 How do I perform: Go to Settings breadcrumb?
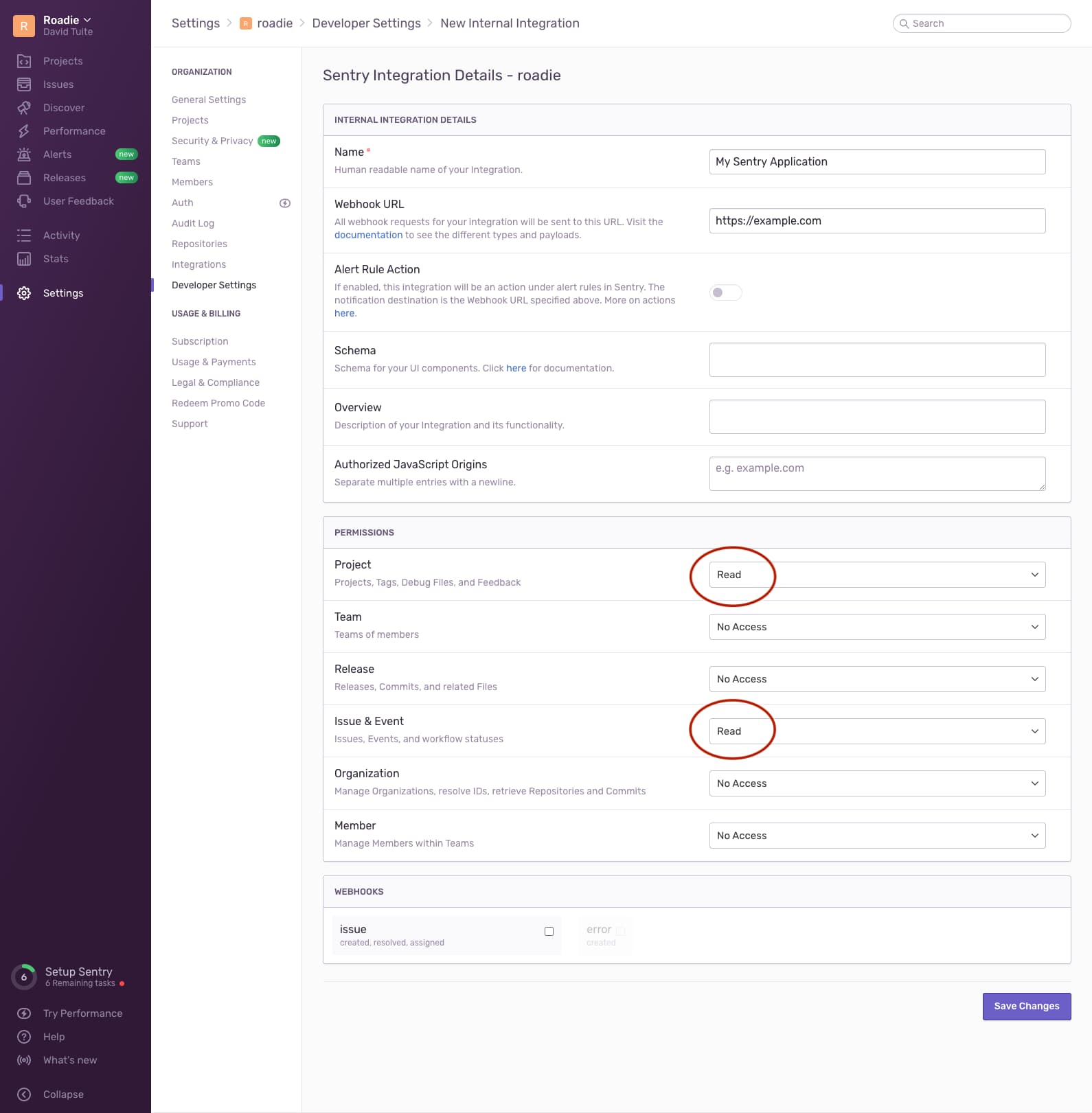click(196, 23)
